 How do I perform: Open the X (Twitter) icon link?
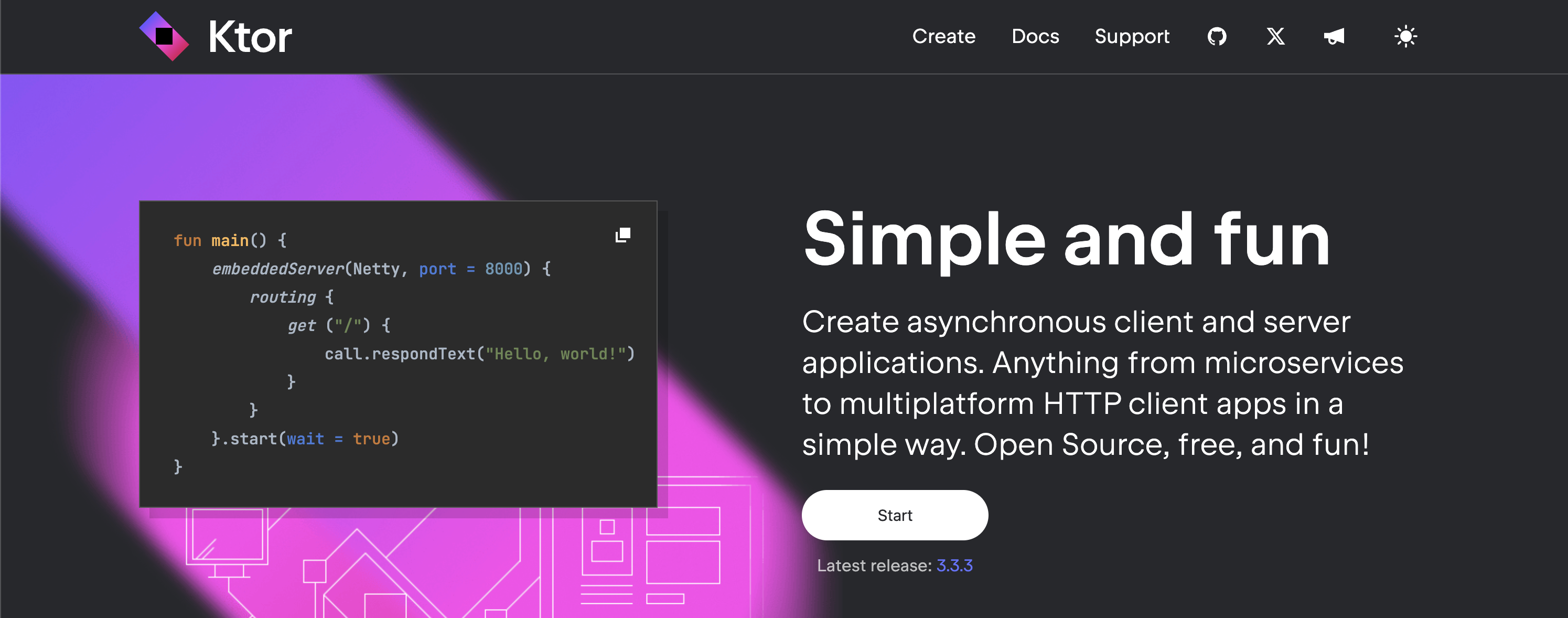tap(1275, 37)
